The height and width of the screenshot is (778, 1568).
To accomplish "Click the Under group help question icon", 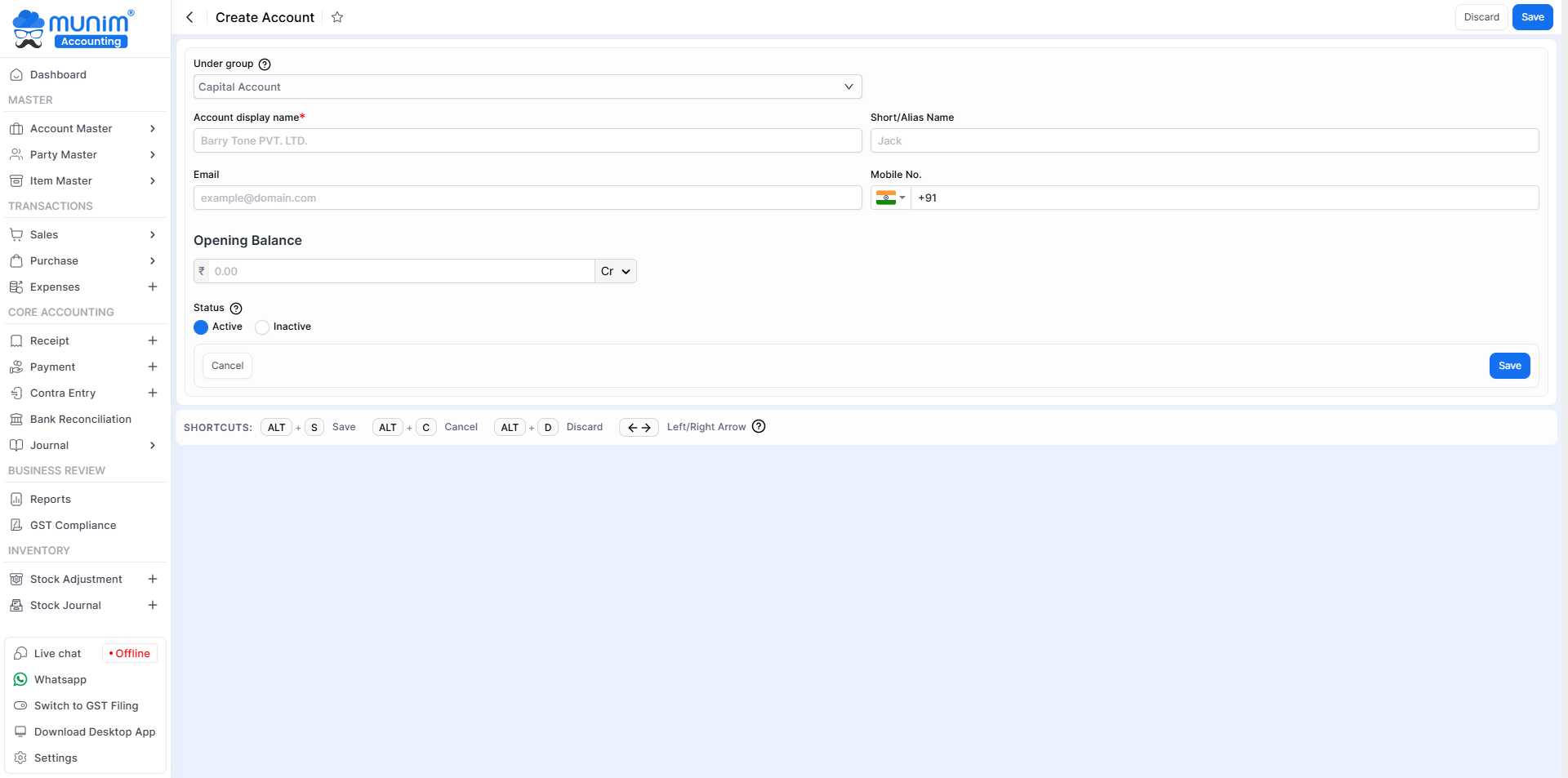I will click(x=265, y=64).
